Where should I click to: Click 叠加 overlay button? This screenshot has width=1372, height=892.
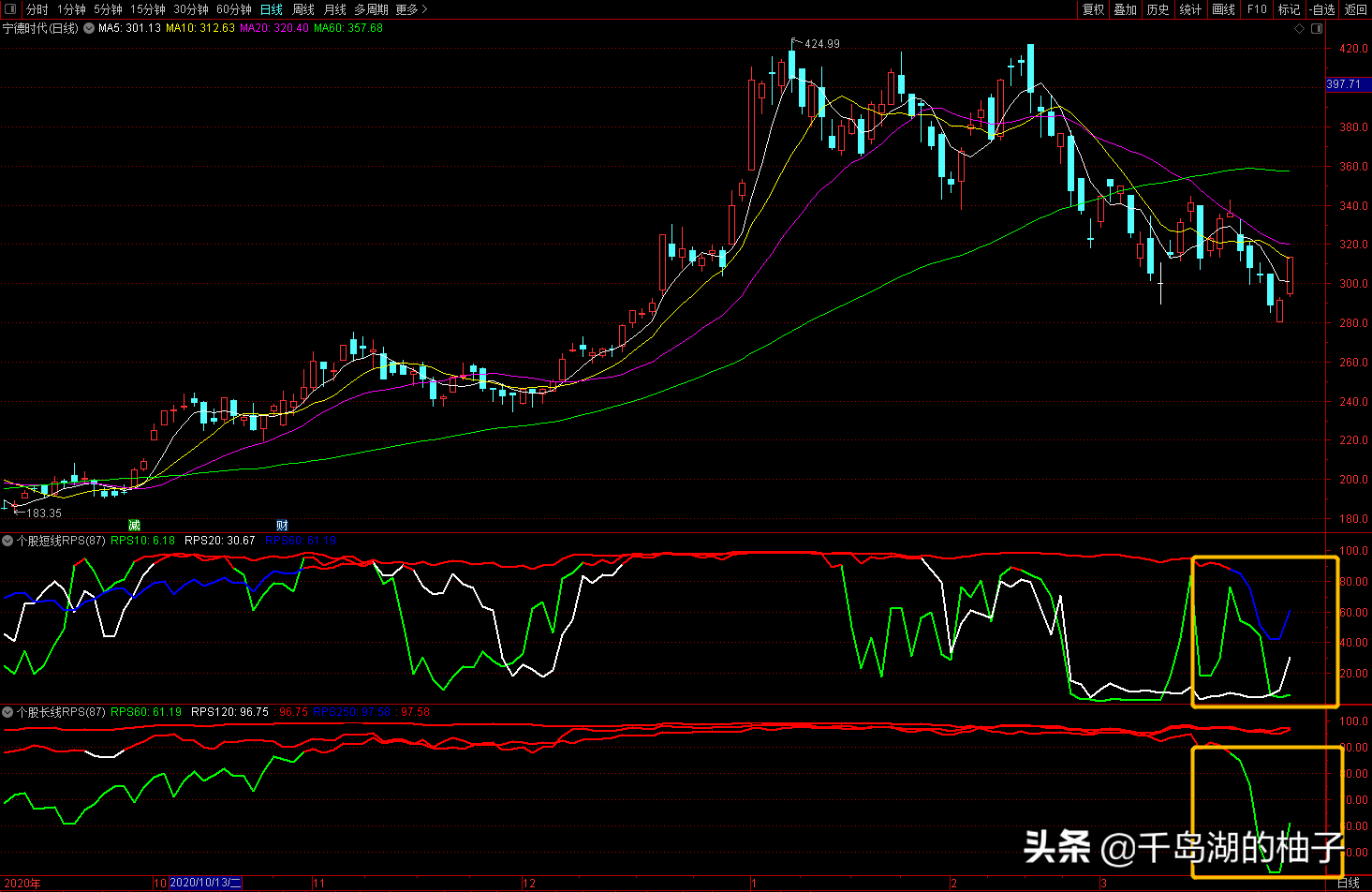tap(1126, 9)
